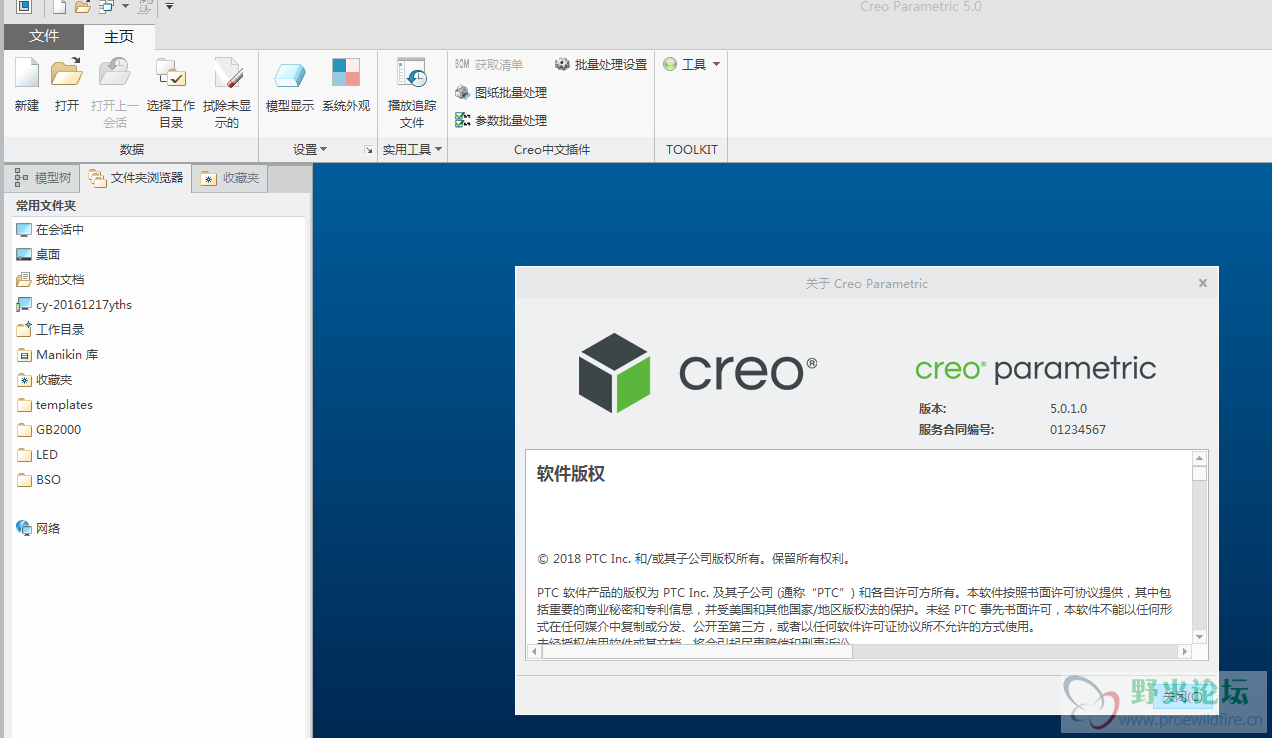
Task: Select the 文件夹浏览器 panel tab
Action: [x=136, y=178]
